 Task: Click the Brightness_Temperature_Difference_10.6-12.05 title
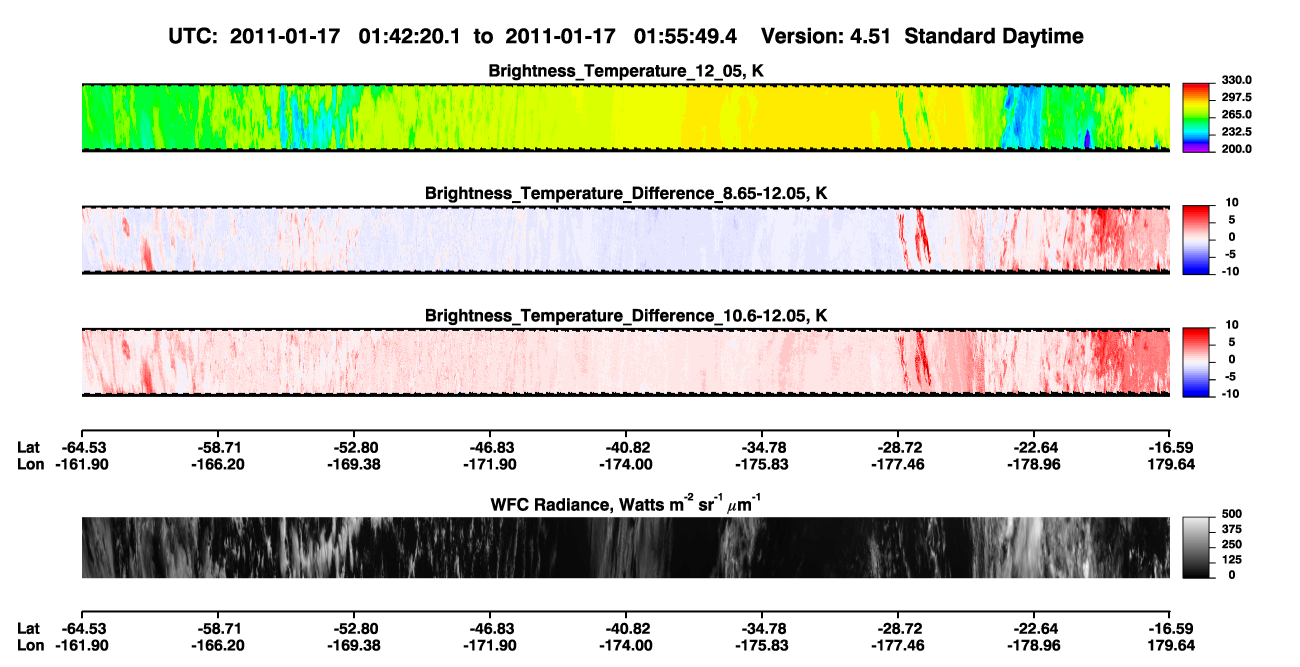coord(626,316)
